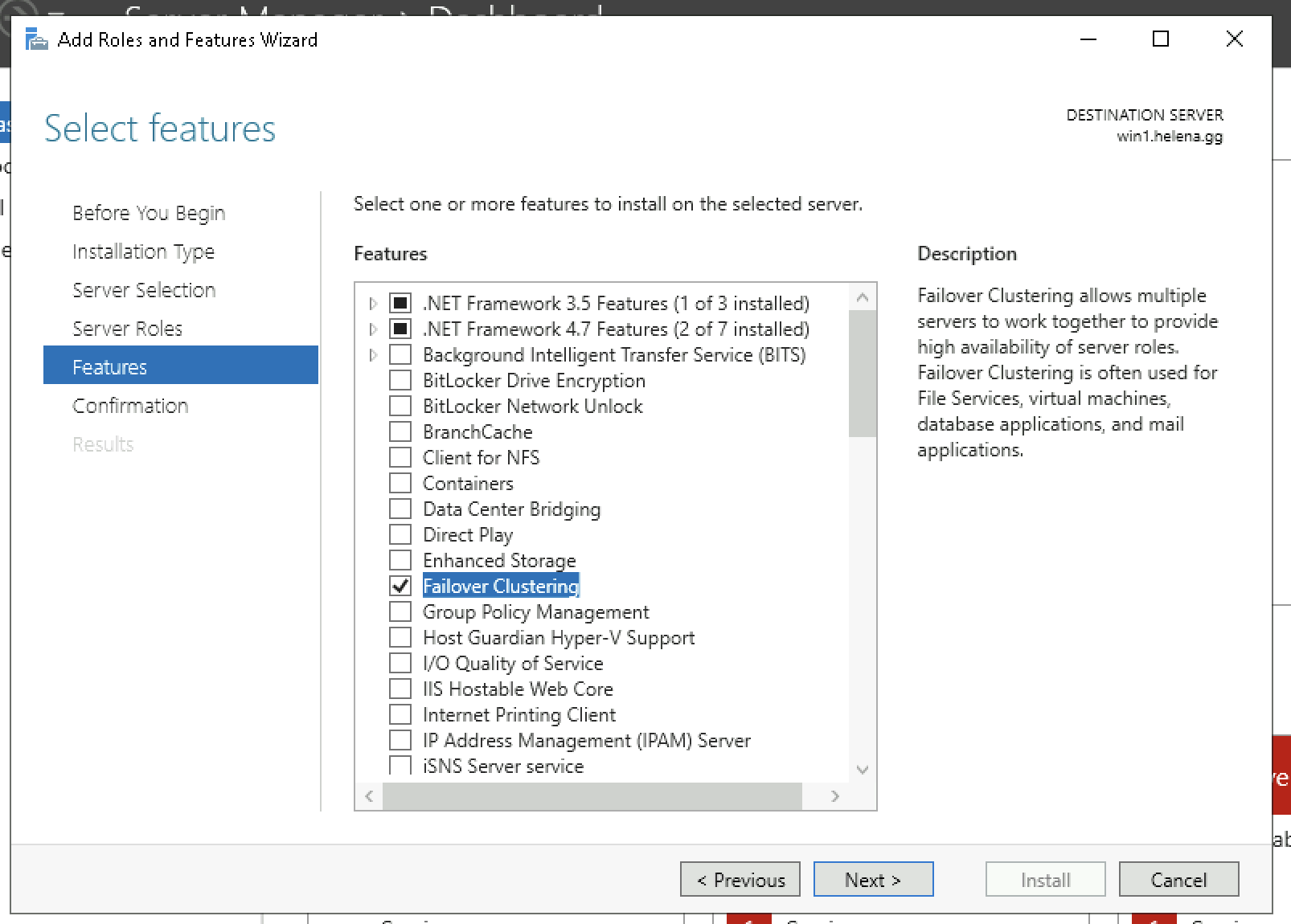1291x924 pixels.
Task: Enable the BitLocker Drive Encryption checkbox
Action: (x=400, y=381)
